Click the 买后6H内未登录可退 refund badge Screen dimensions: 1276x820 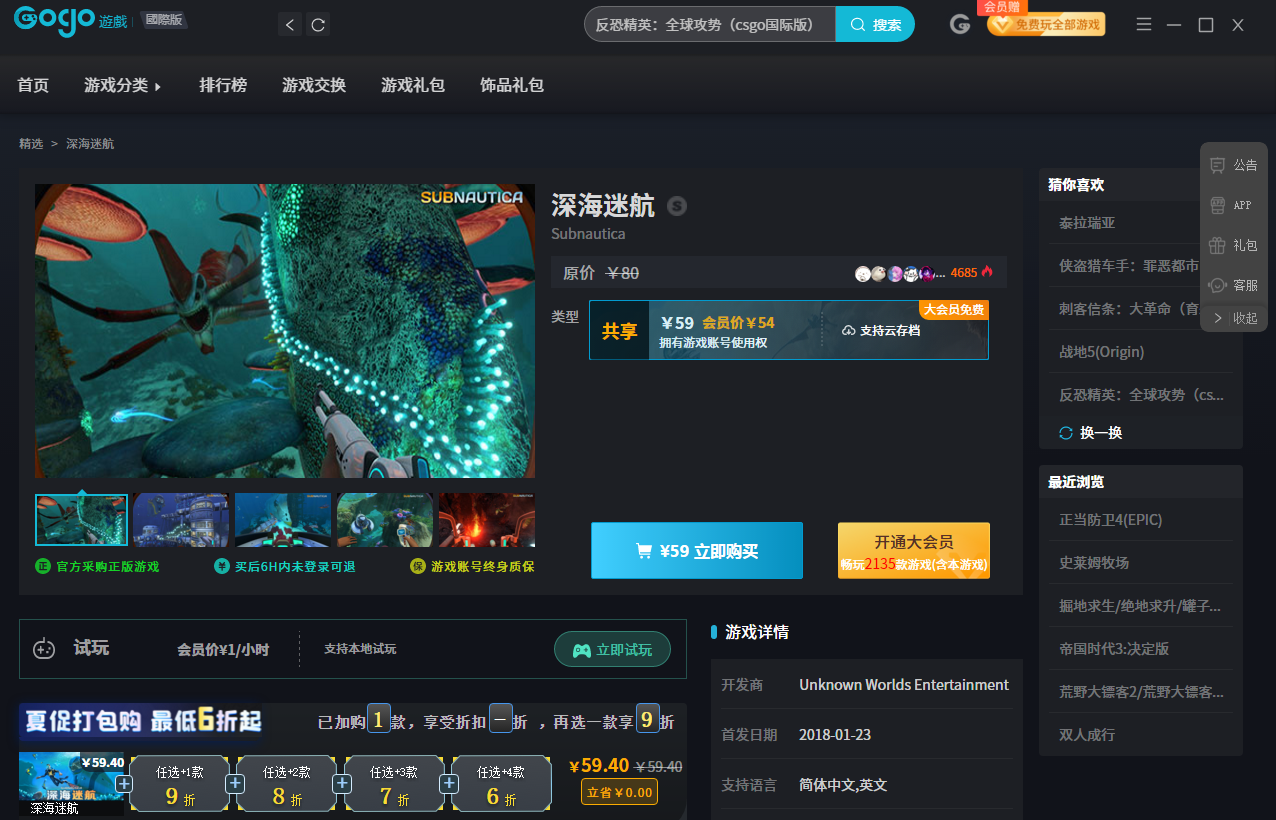[x=285, y=566]
